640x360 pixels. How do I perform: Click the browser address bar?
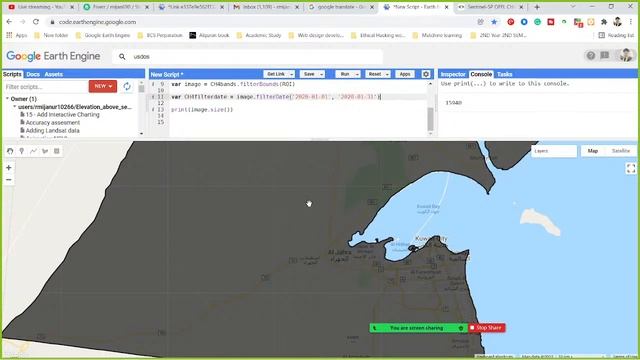(x=261, y=22)
